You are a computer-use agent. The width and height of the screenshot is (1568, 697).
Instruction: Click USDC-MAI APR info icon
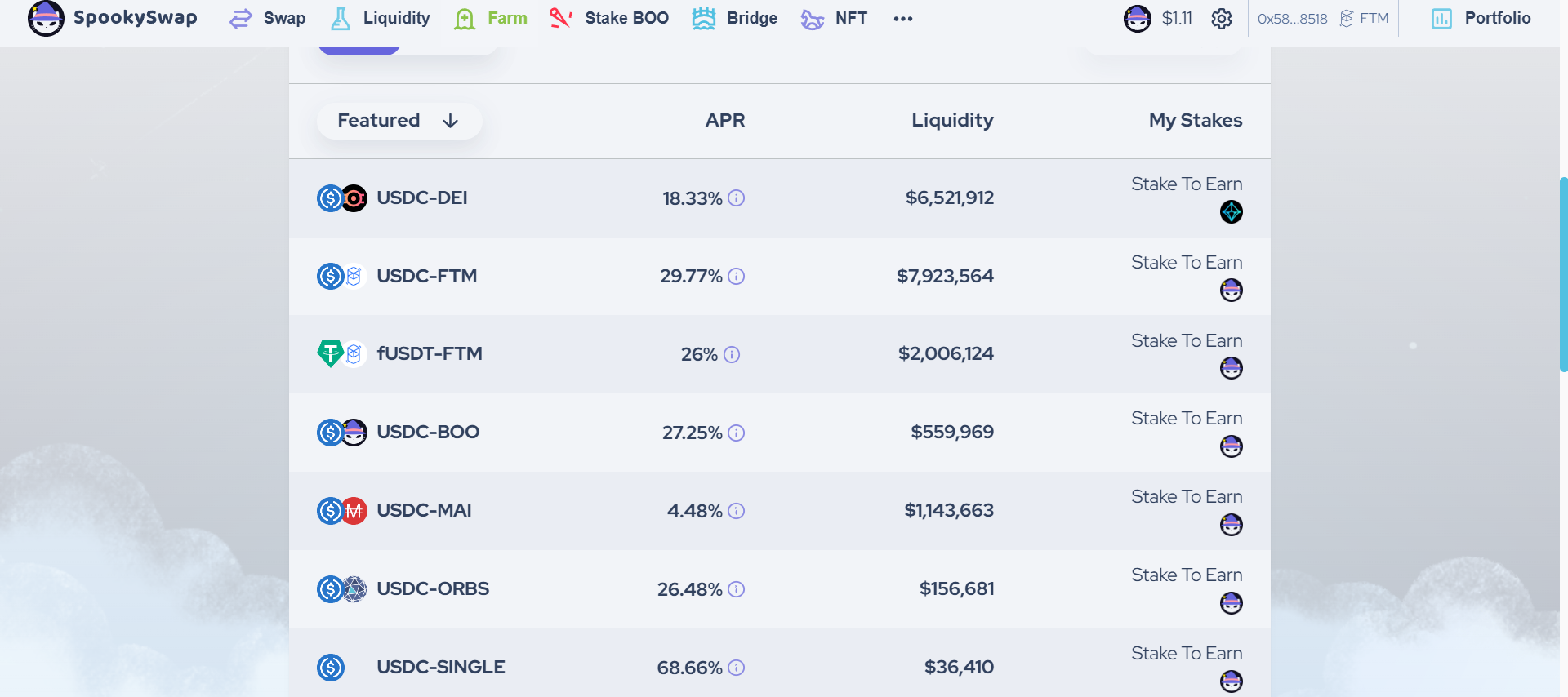[737, 511]
